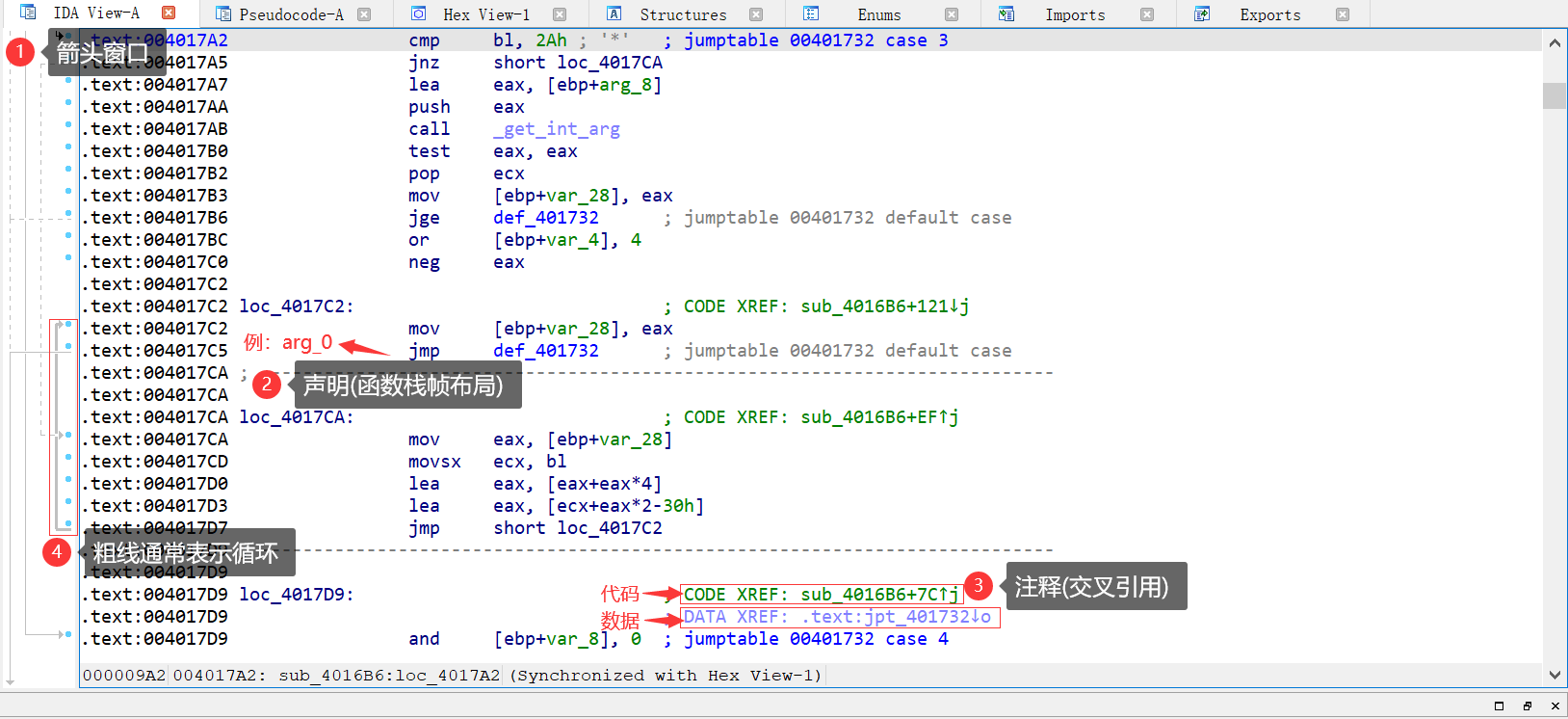Toggle breakpoint dot at address 004017BC
This screenshot has height=719, width=1568.
coord(68,236)
